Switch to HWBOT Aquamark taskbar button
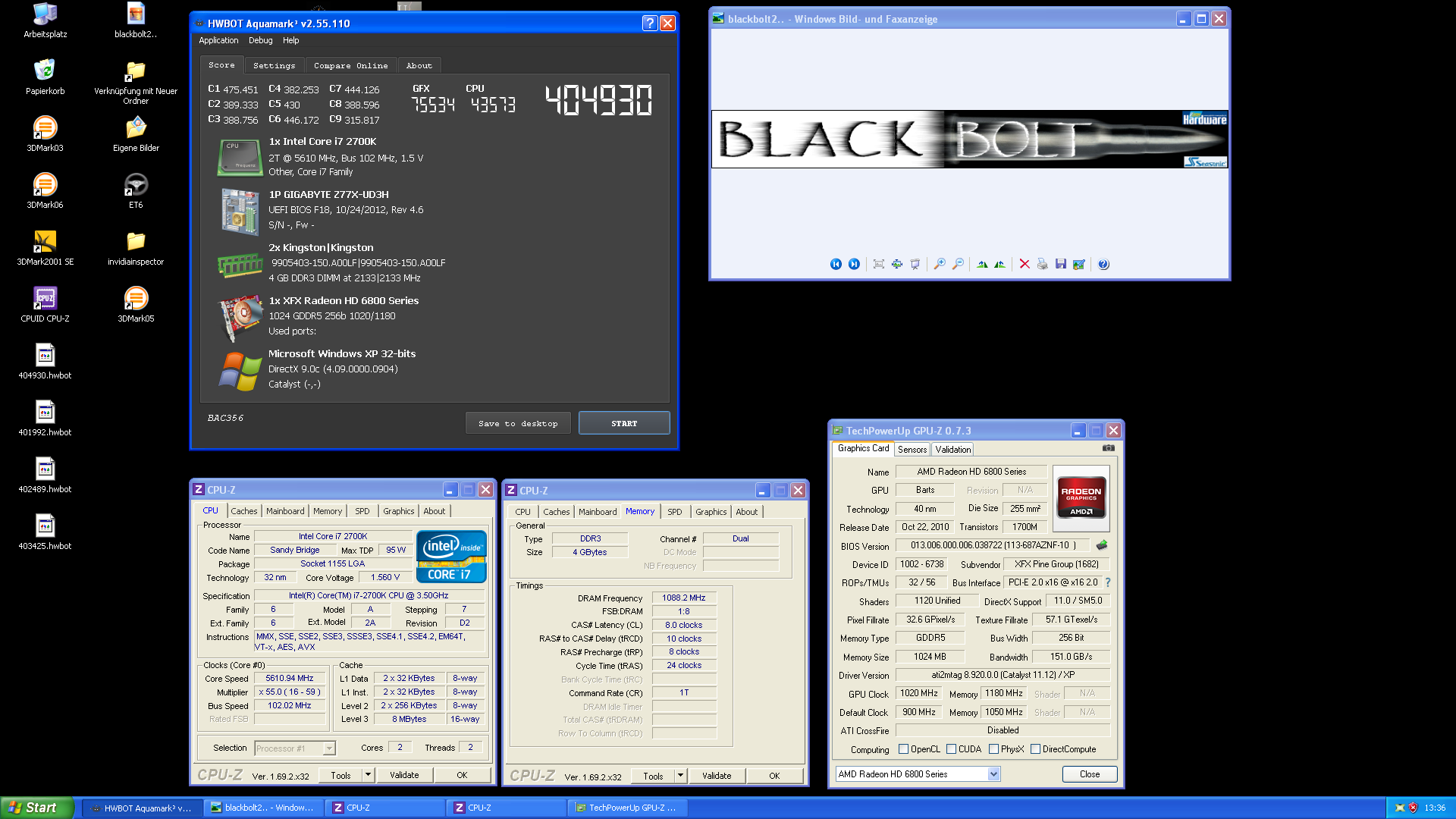The width and height of the screenshot is (1456, 819). (142, 808)
